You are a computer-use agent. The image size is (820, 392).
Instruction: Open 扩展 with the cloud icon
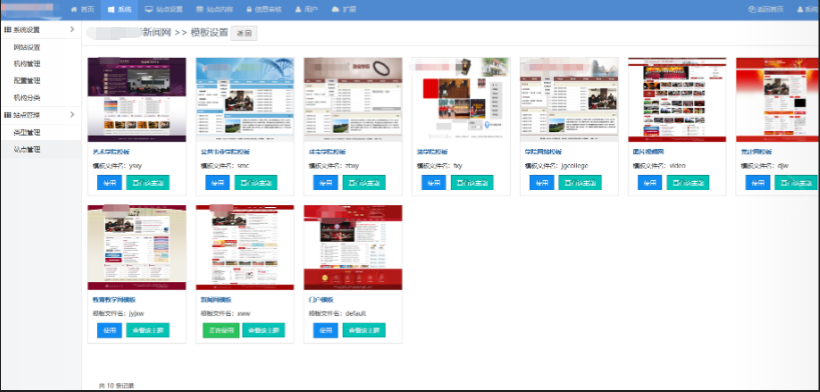tap(344, 9)
